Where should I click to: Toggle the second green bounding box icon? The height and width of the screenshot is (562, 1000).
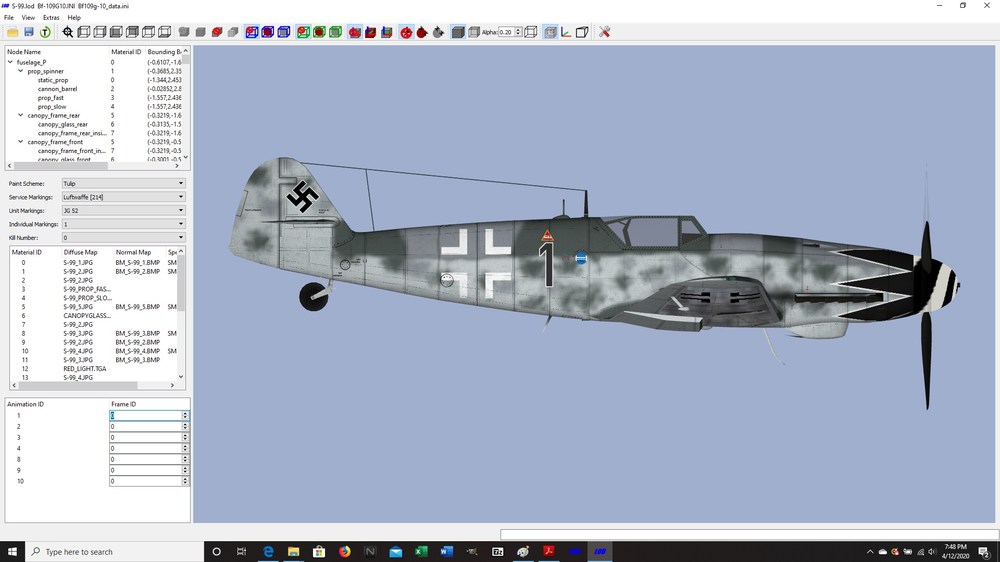tap(319, 32)
